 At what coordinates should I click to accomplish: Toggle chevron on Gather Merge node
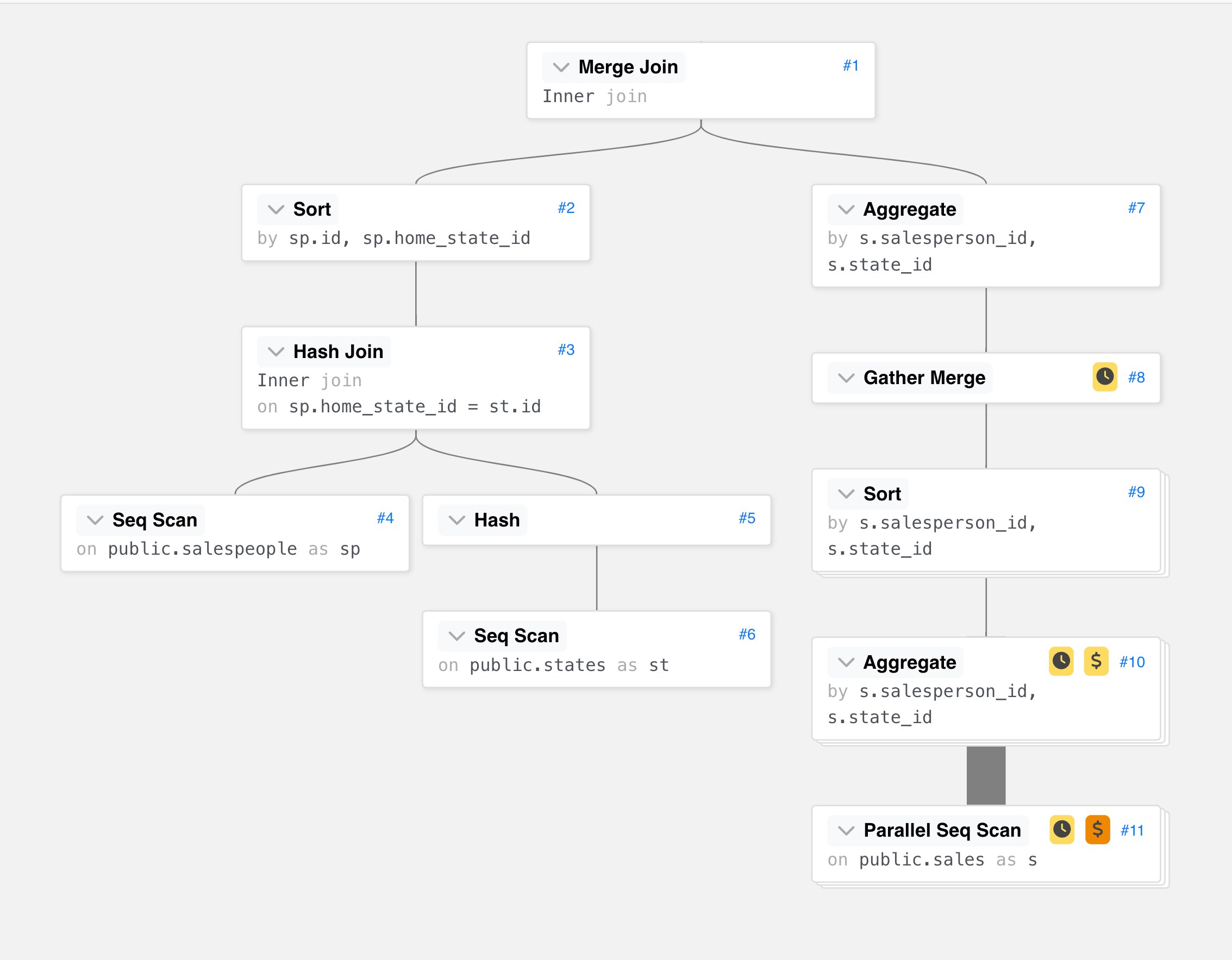(846, 378)
